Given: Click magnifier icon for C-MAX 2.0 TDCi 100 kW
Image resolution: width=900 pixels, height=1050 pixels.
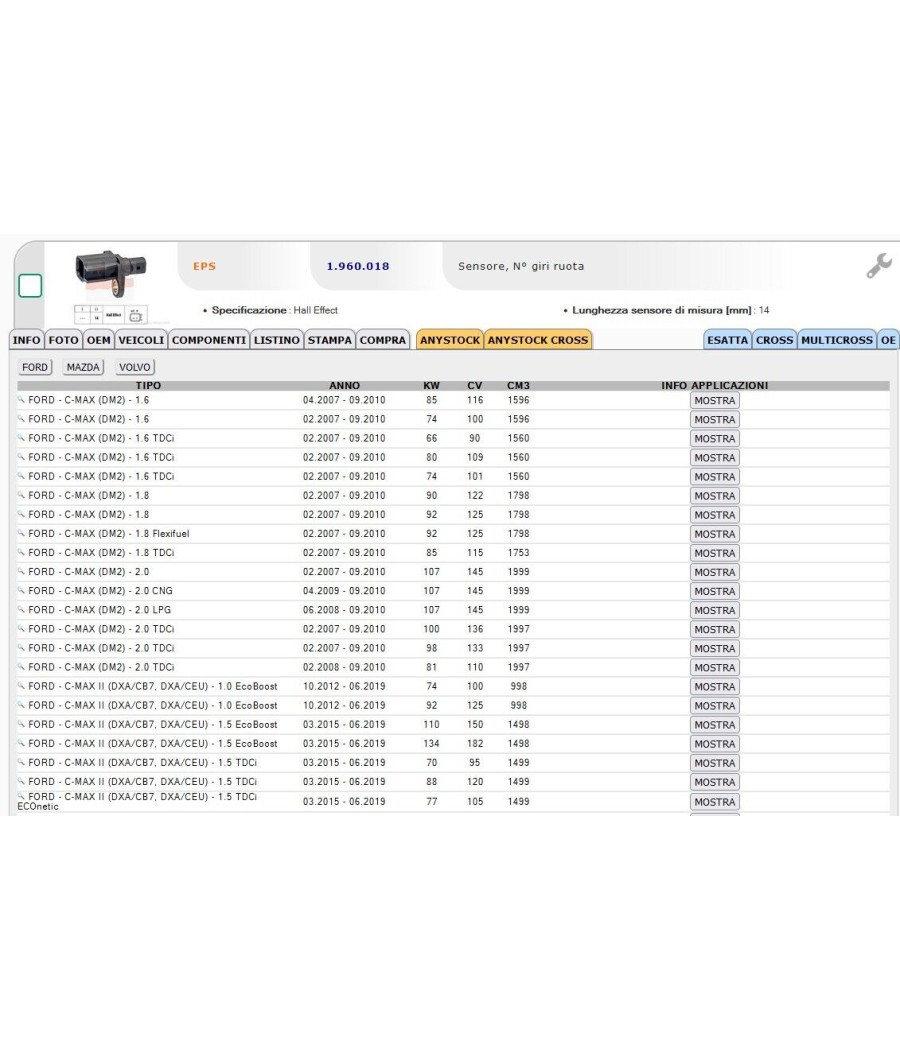Looking at the screenshot, I should [x=21, y=628].
